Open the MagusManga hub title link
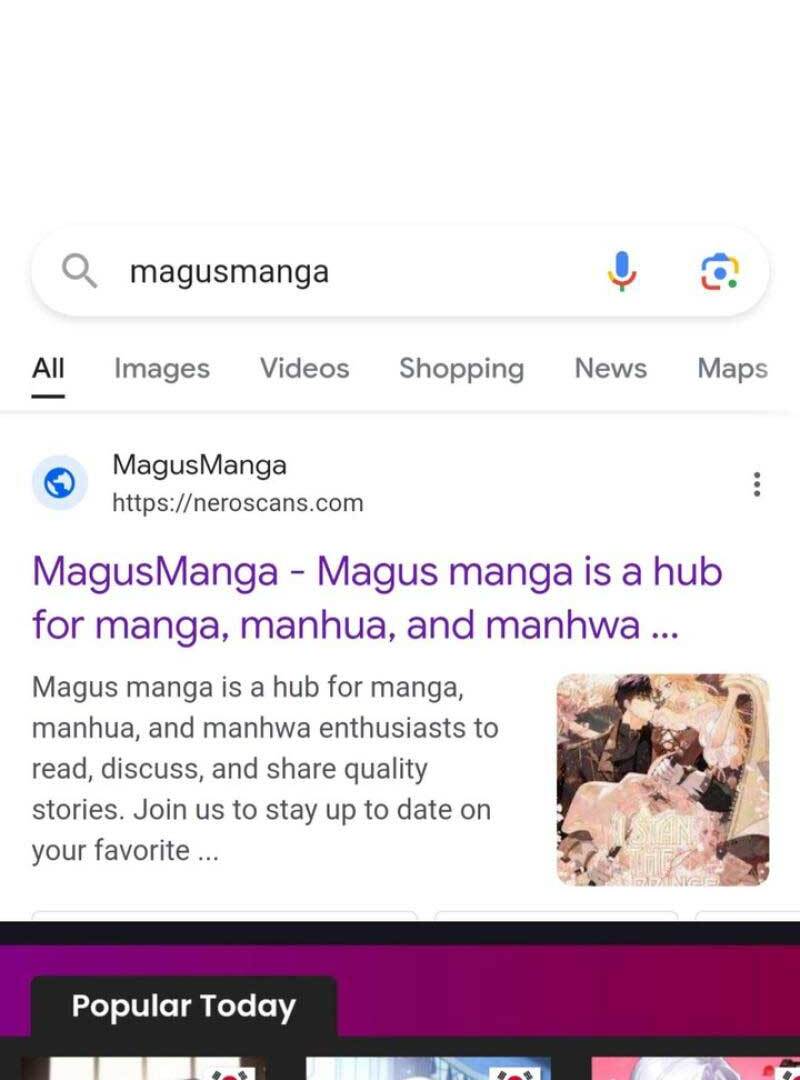Image resolution: width=800 pixels, height=1080 pixels. pos(377,598)
